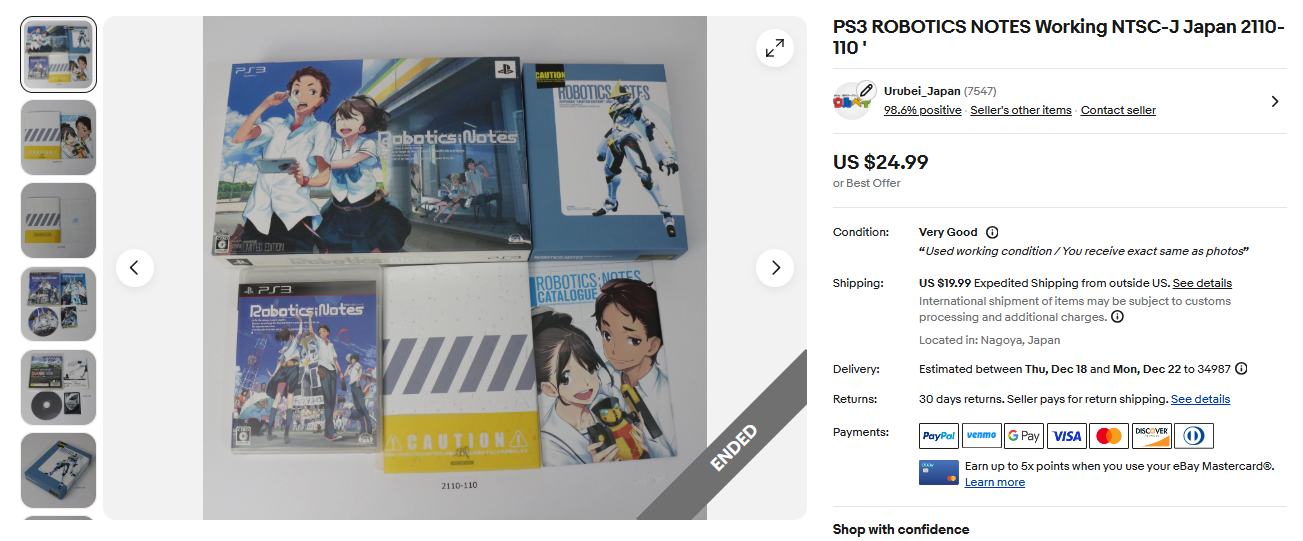Open returns See details link
Screen dimensions: 1303x541
[x=1200, y=399]
